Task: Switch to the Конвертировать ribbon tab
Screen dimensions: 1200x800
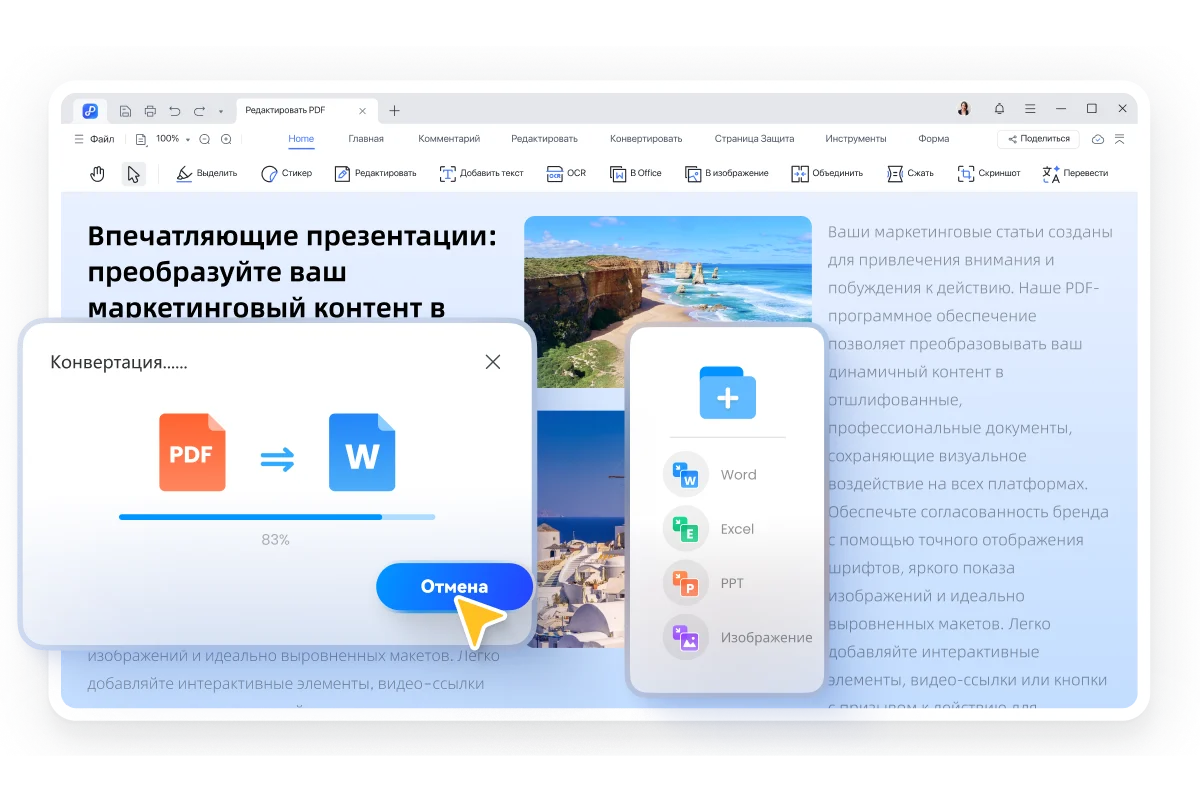Action: tap(646, 139)
